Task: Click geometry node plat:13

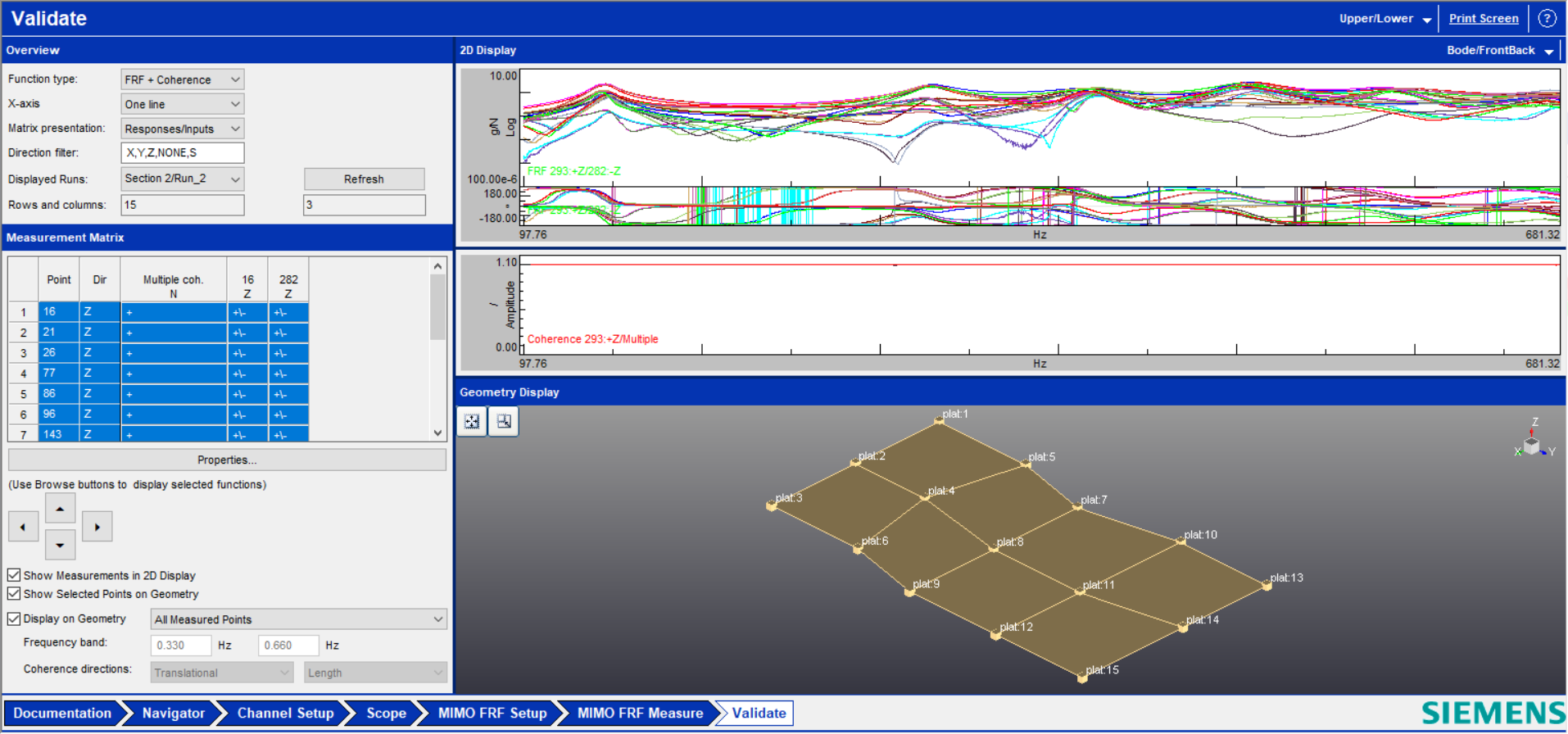Action: coord(1267,585)
